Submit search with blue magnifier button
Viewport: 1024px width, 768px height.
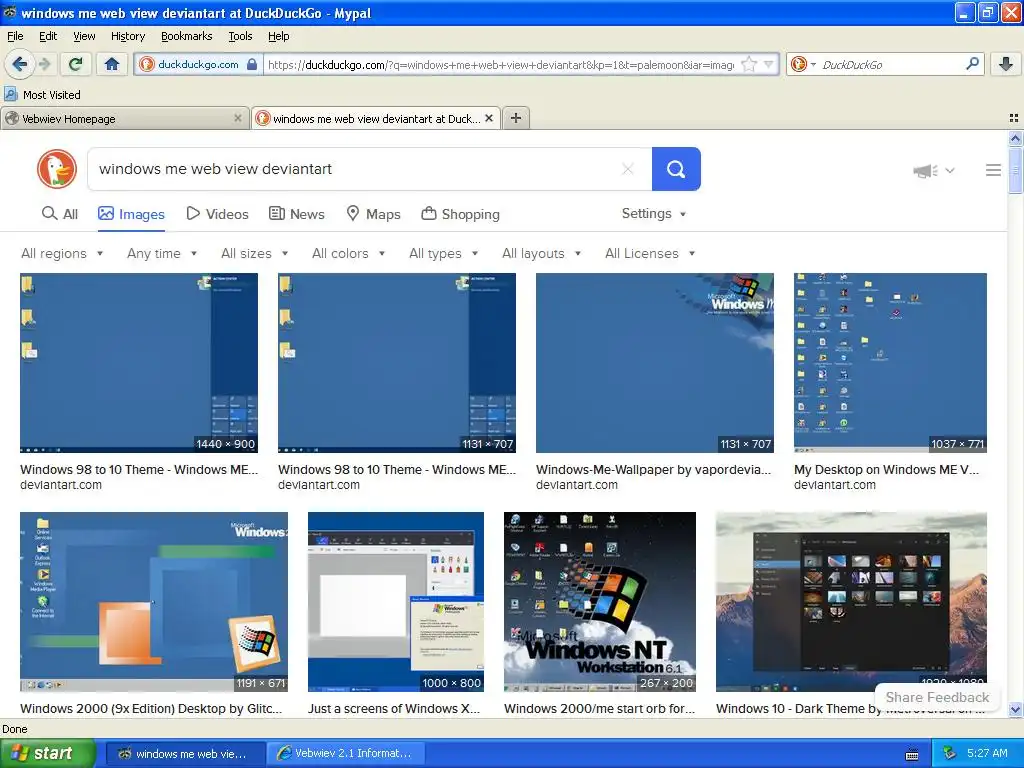click(676, 169)
